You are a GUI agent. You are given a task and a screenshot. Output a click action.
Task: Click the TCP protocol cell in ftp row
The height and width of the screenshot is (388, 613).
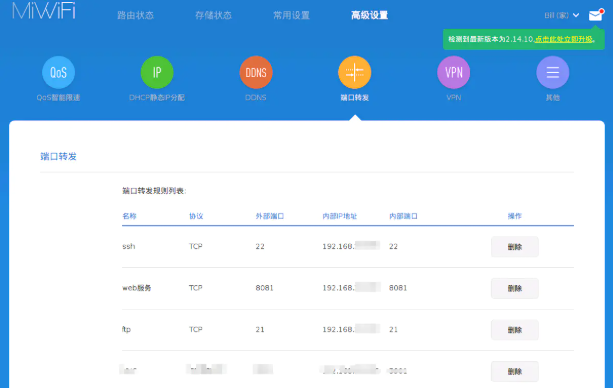coord(195,329)
